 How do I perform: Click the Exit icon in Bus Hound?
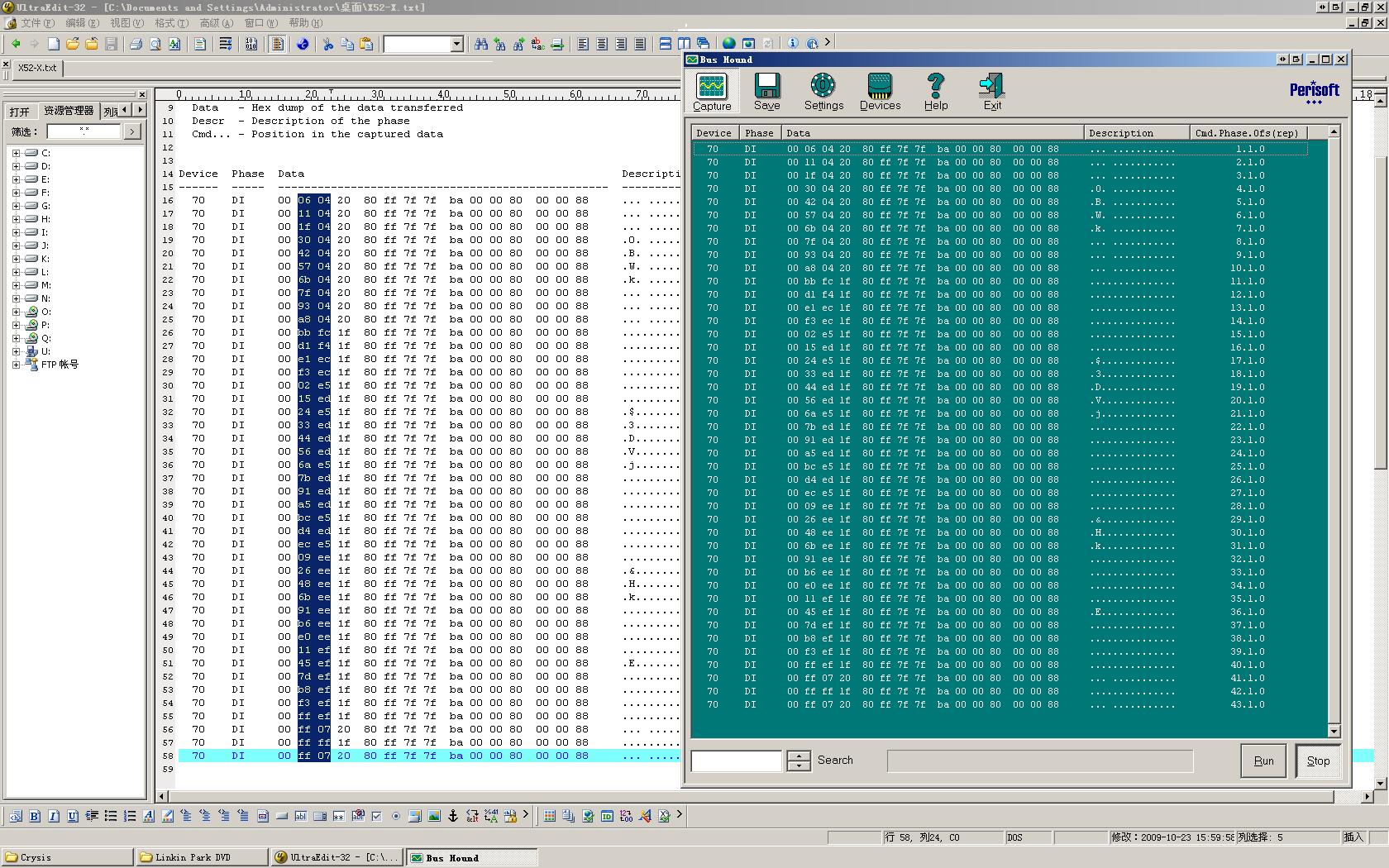991,92
